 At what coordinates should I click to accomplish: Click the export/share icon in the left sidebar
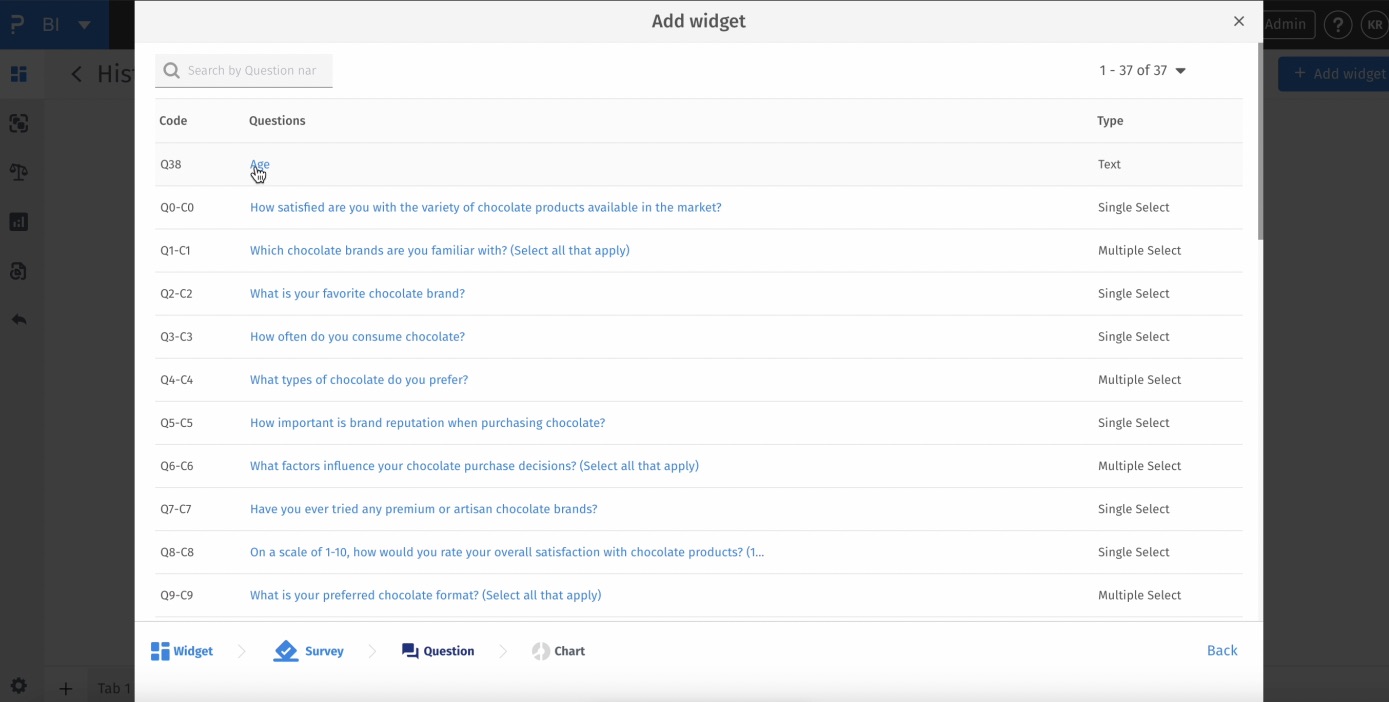18,271
